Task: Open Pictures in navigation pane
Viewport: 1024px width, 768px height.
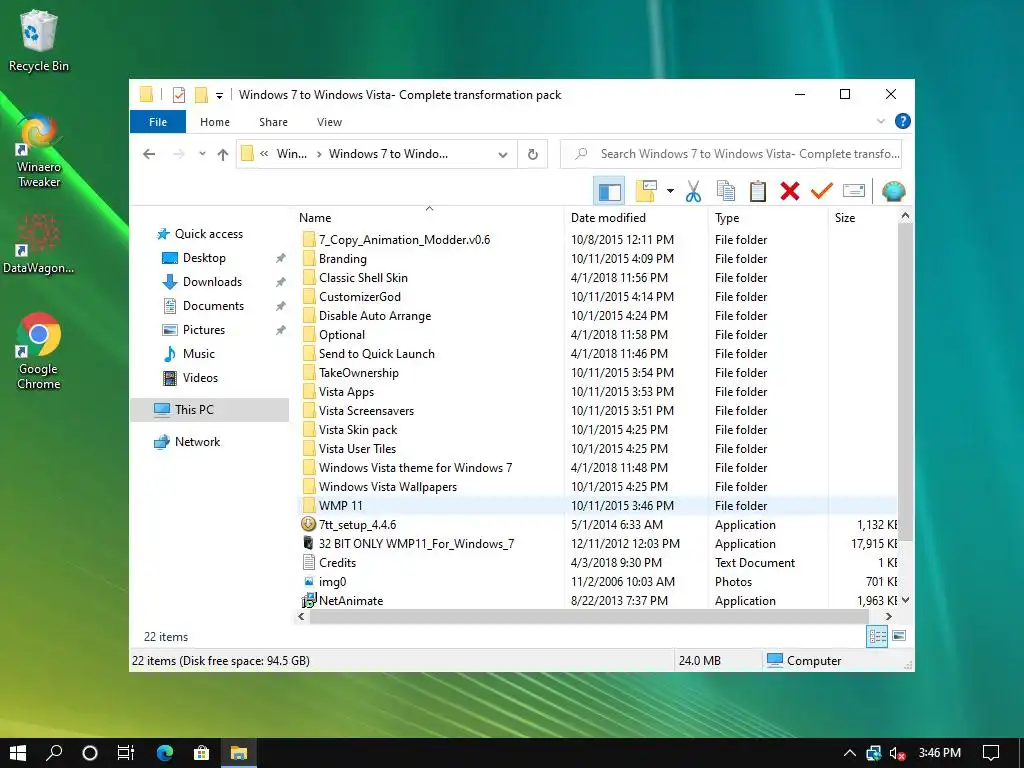Action: tap(203, 330)
